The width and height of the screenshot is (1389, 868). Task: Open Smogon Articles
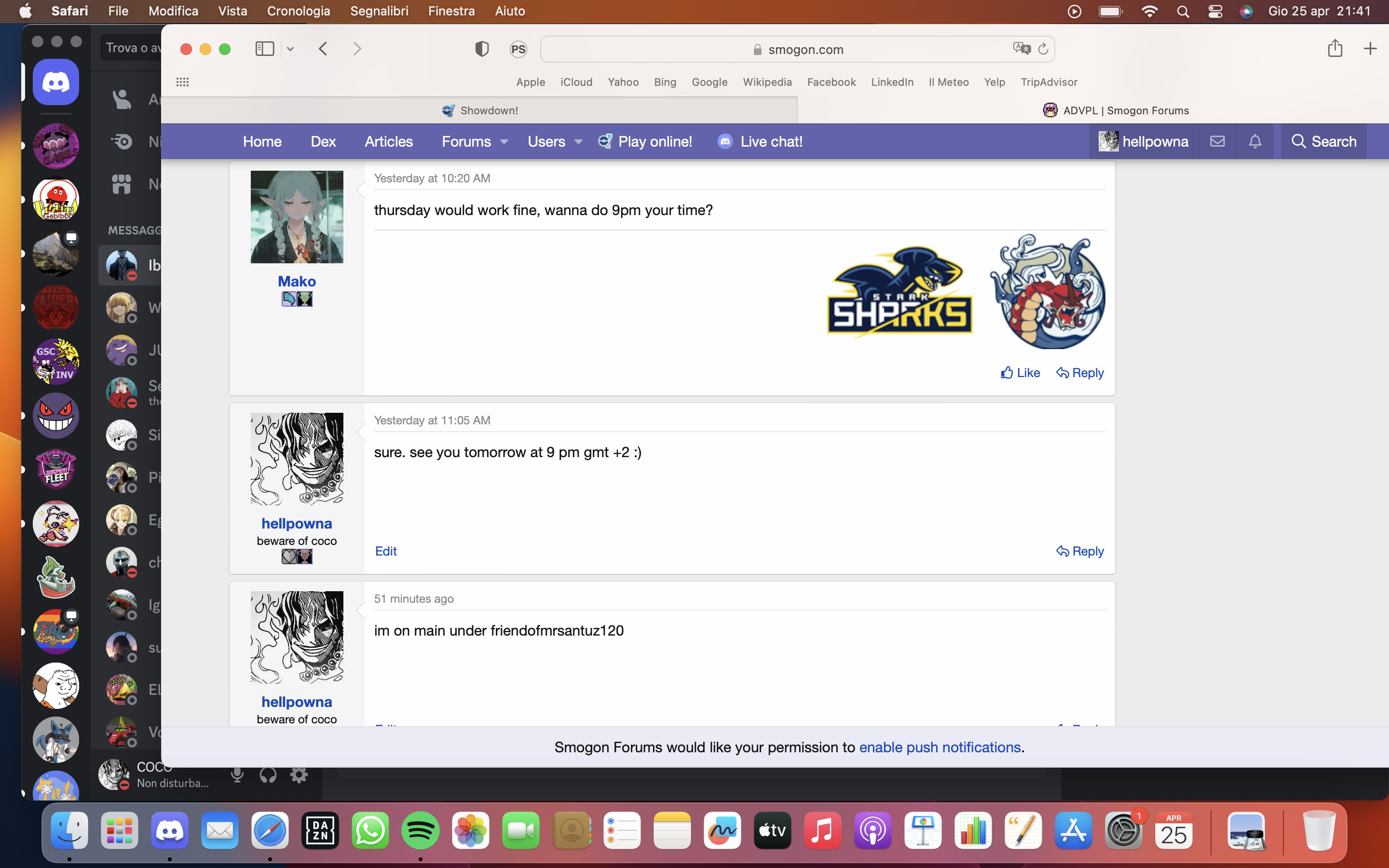point(389,142)
